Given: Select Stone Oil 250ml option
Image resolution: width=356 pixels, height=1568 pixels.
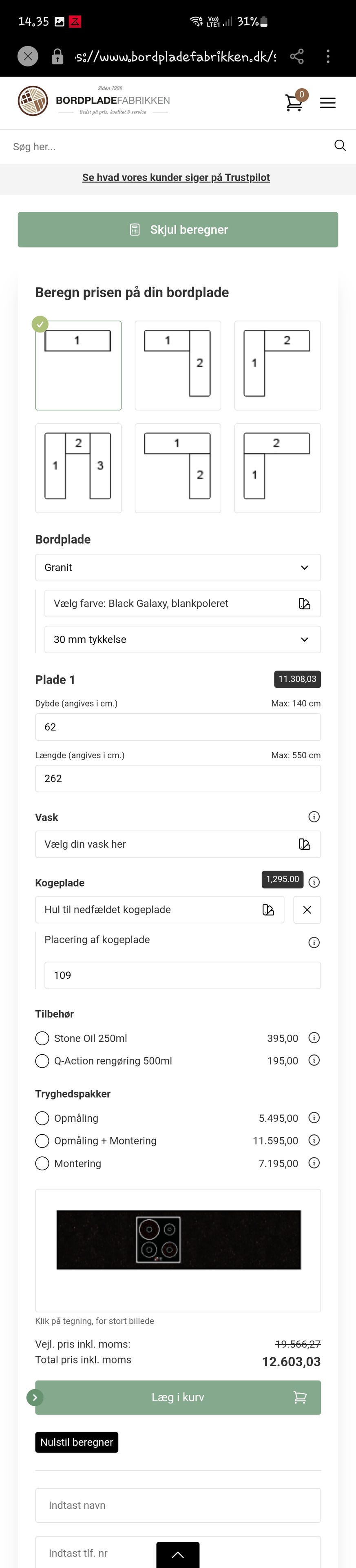Looking at the screenshot, I should point(42,1038).
